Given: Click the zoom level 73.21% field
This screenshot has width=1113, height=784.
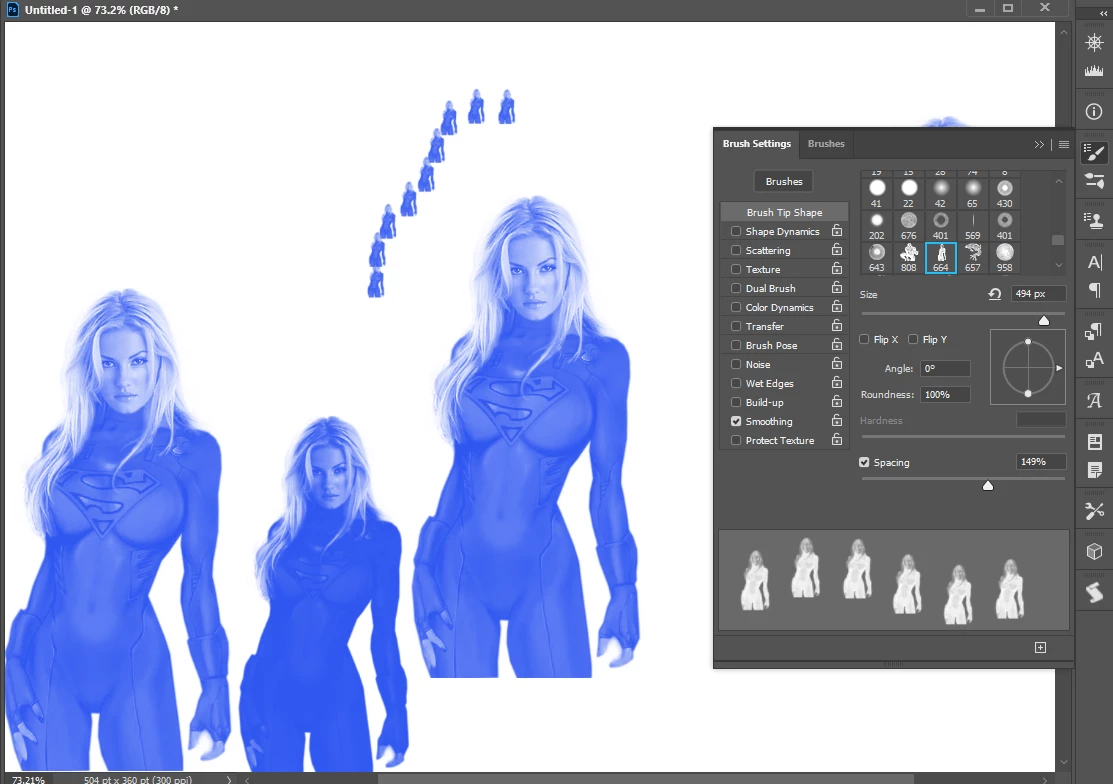Looking at the screenshot, I should 28,779.
